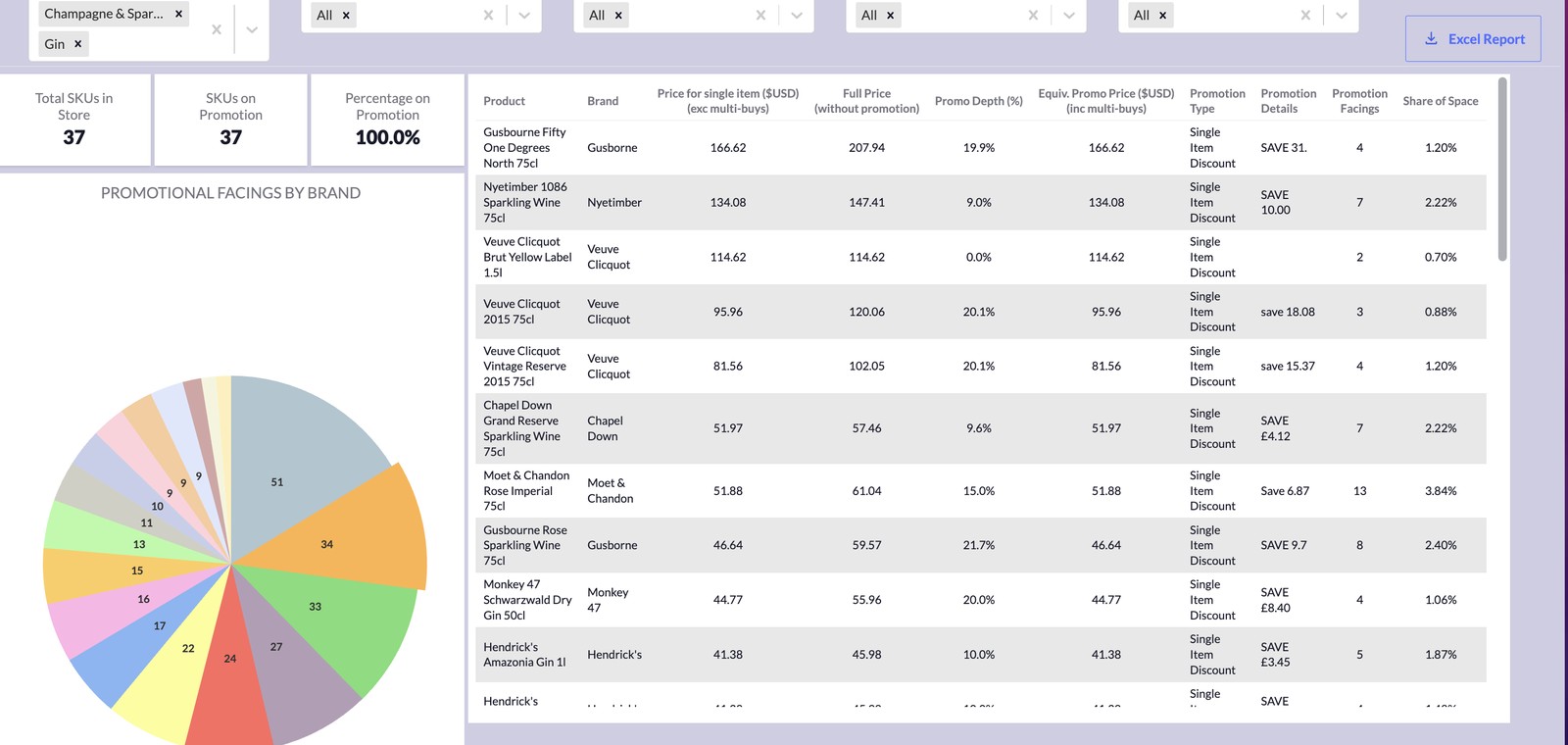Image resolution: width=1568 pixels, height=745 pixels.
Task: Click the 'Monkey 47' brand cell
Action: [x=608, y=600]
